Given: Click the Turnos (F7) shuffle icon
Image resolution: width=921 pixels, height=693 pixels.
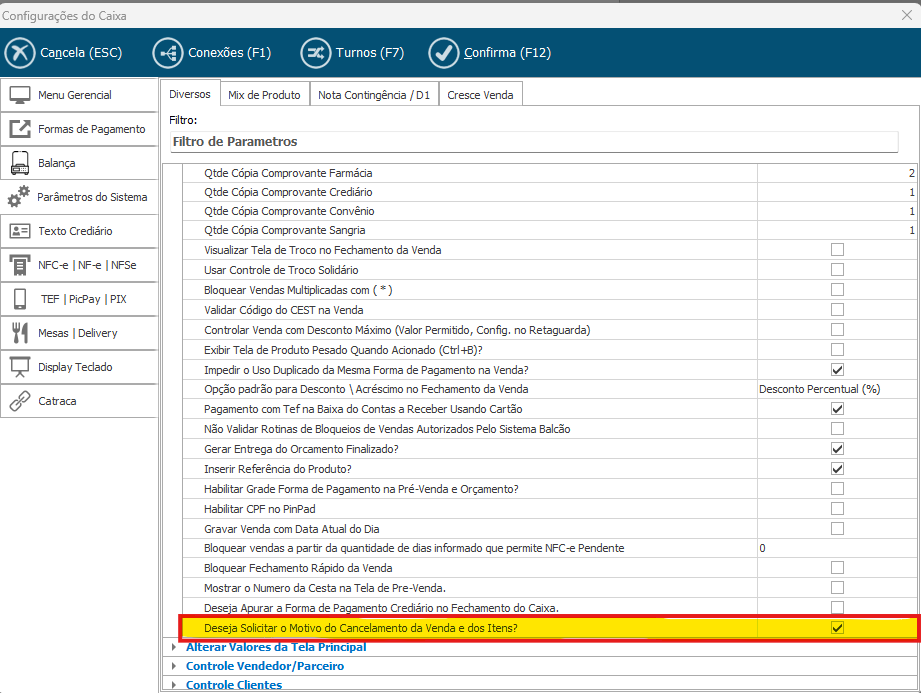Looking at the screenshot, I should click(316, 53).
